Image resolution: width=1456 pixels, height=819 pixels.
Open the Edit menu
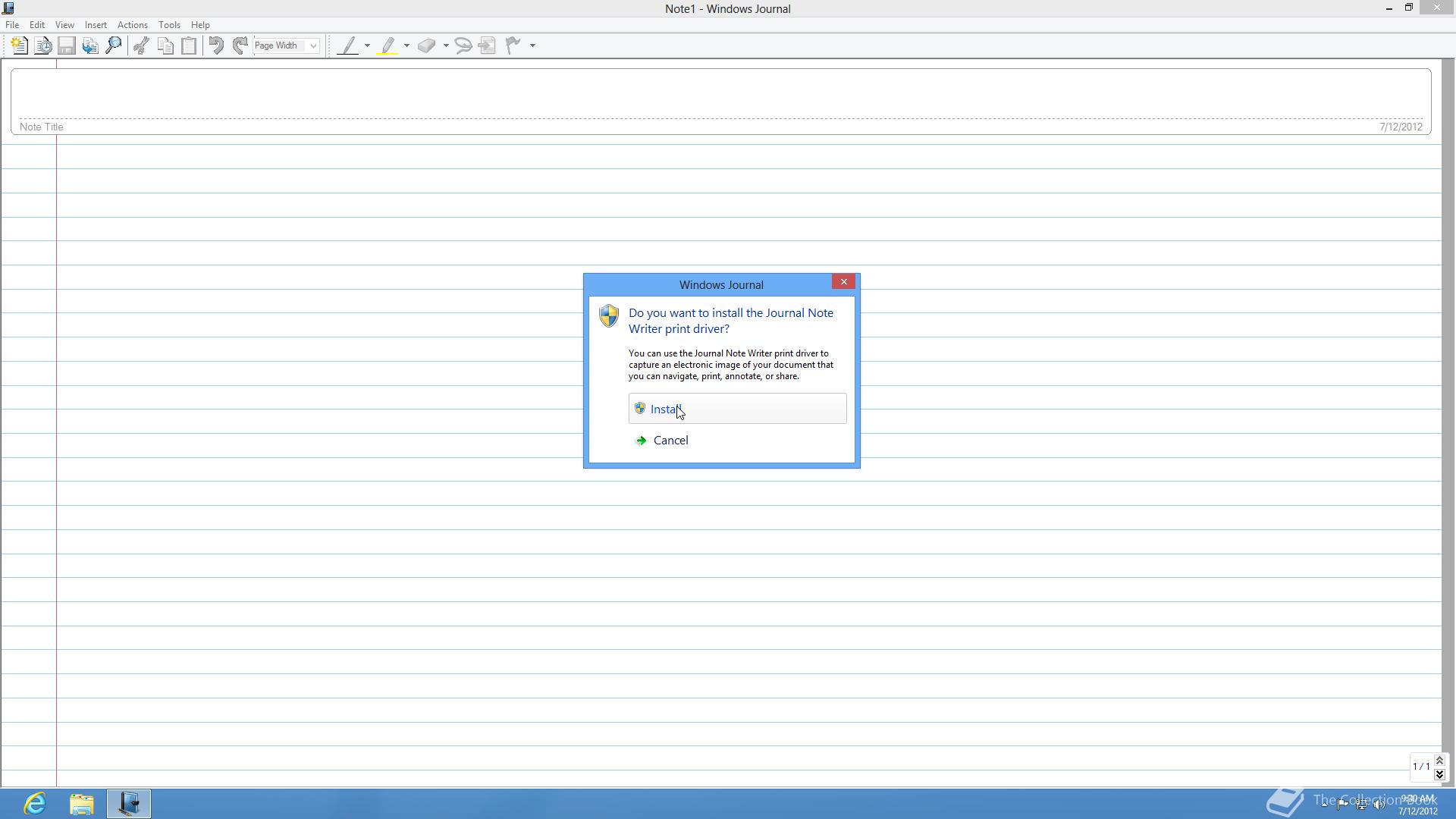point(36,25)
